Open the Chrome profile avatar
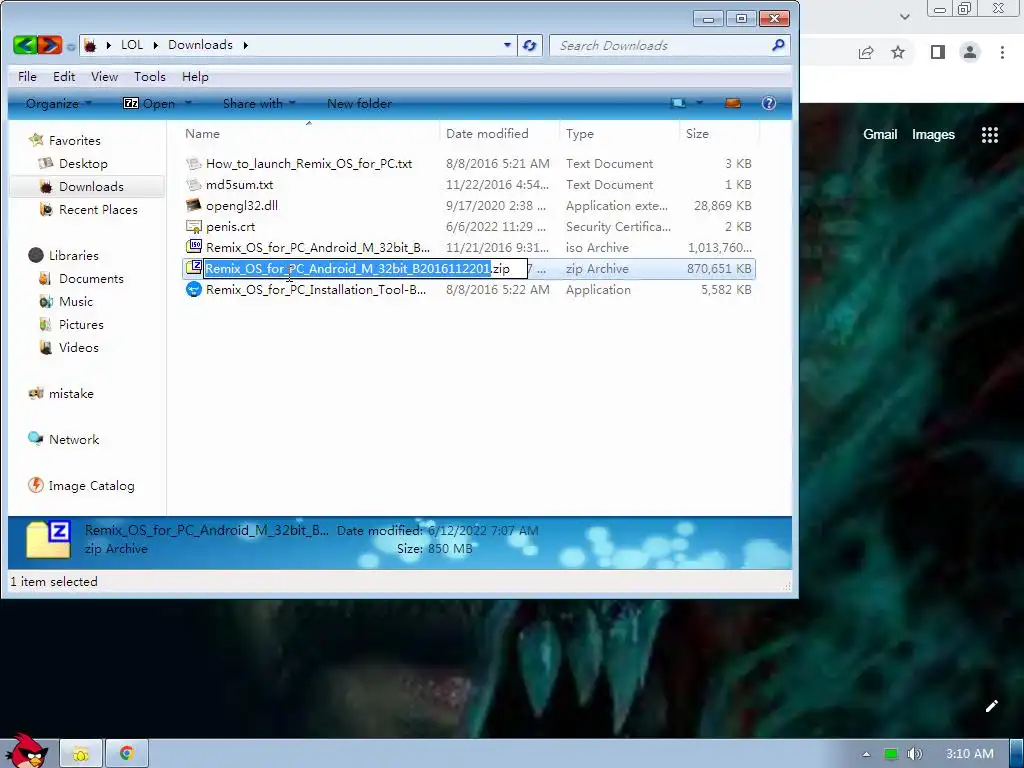 (970, 52)
